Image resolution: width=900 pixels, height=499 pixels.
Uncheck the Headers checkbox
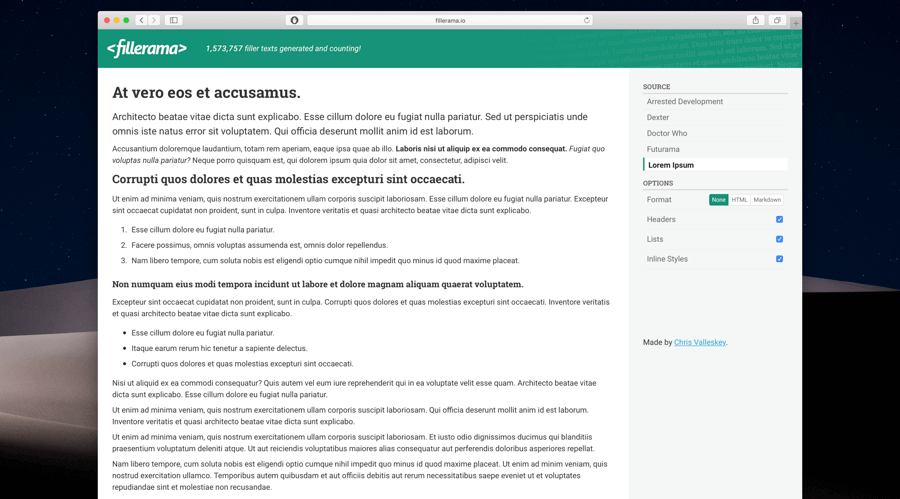coord(779,219)
